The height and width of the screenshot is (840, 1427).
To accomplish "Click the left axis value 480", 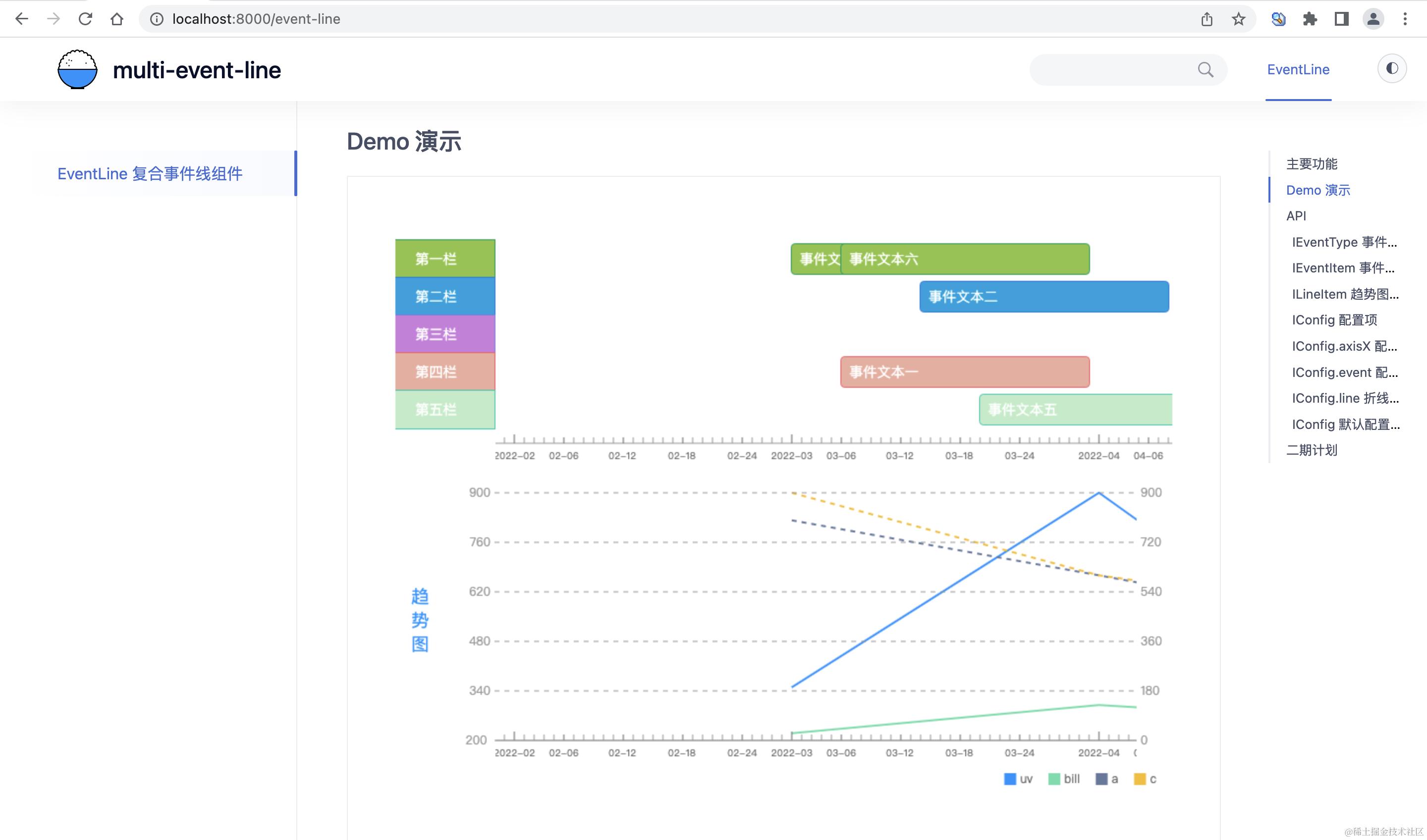I will coord(479,641).
